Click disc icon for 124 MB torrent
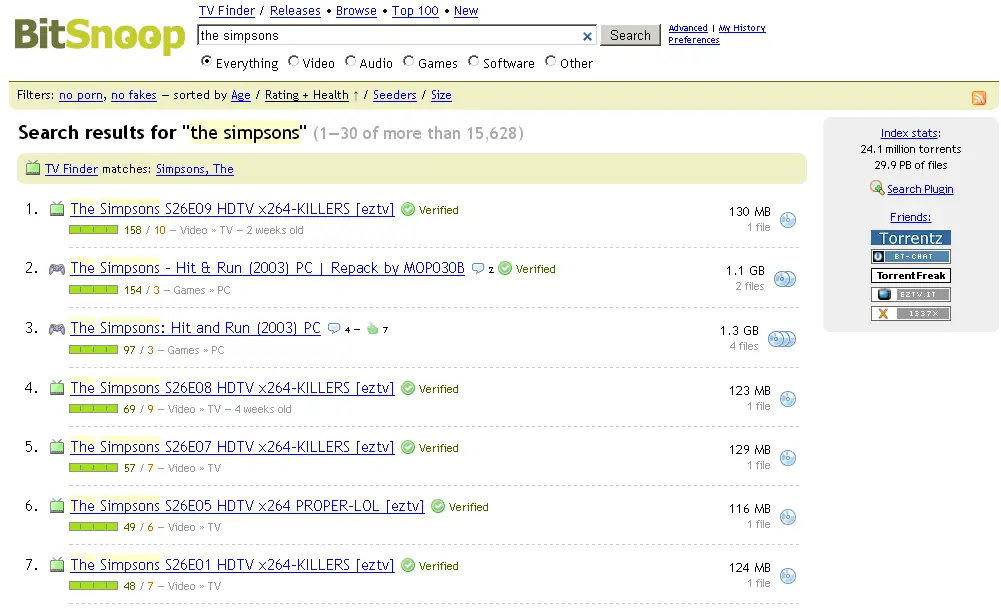 788,576
